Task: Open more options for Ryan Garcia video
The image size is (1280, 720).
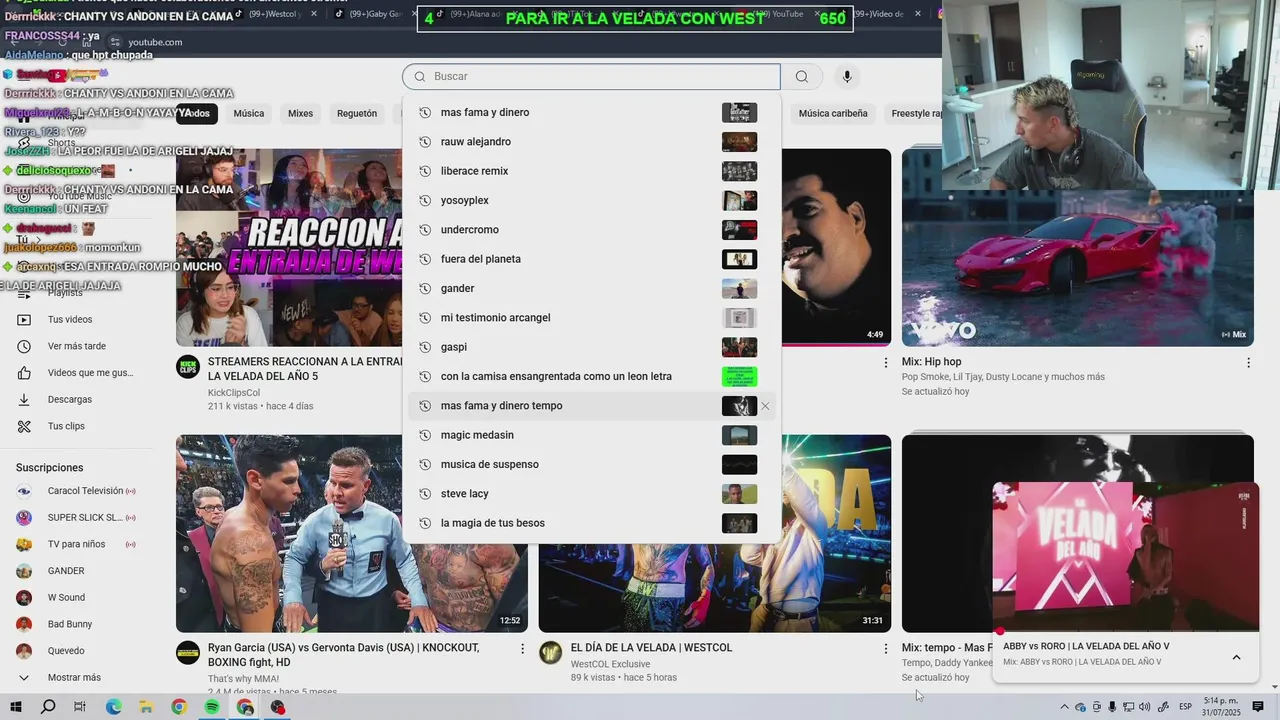Action: click(522, 649)
